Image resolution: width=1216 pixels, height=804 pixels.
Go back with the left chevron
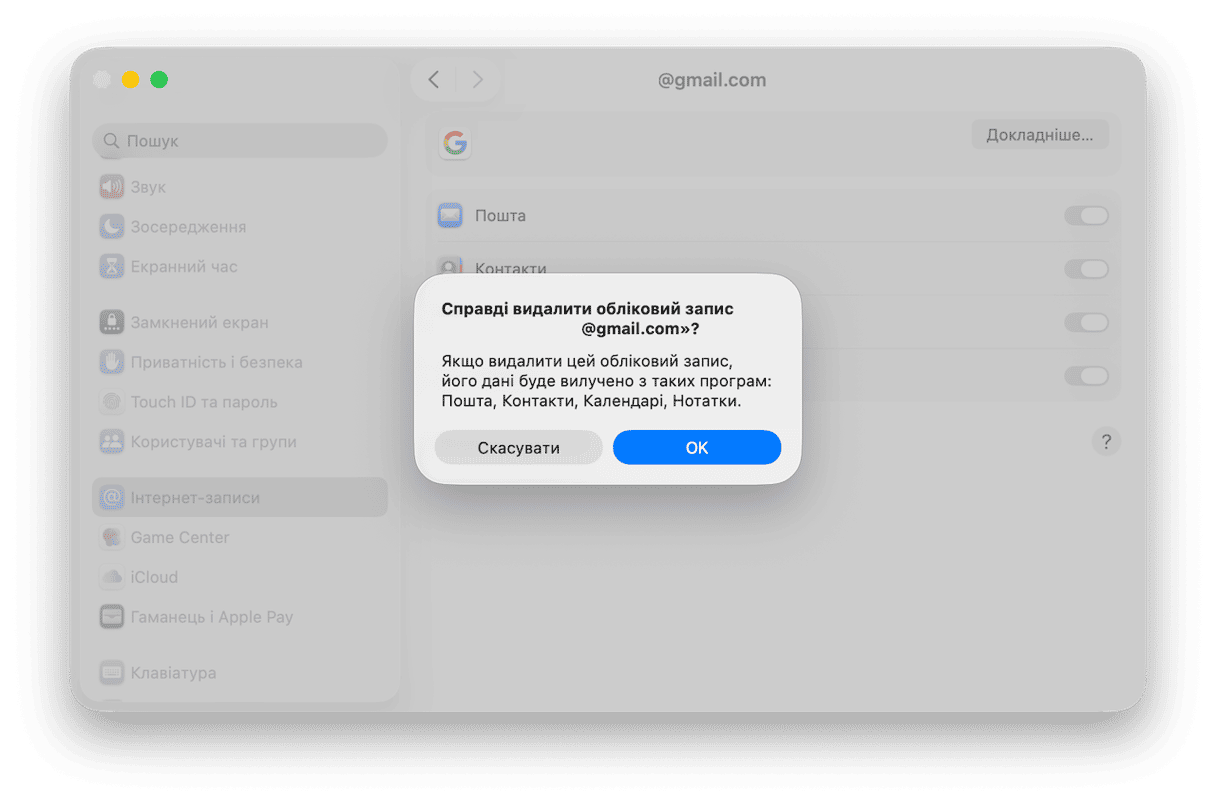tap(434, 80)
